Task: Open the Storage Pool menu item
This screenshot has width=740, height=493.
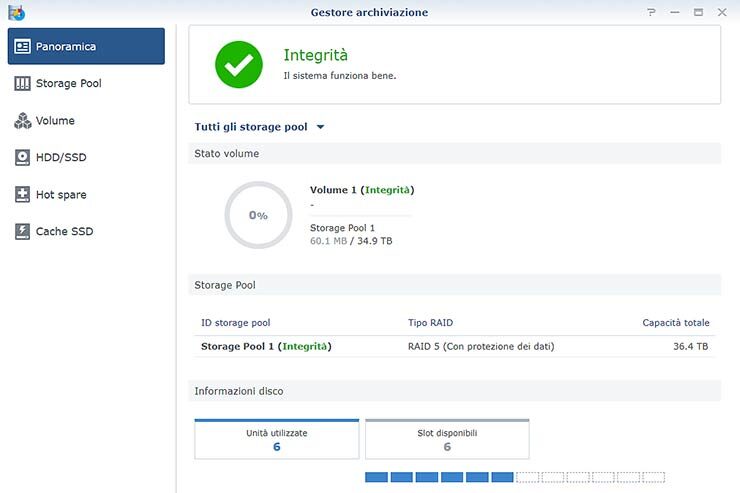Action: 68,84
